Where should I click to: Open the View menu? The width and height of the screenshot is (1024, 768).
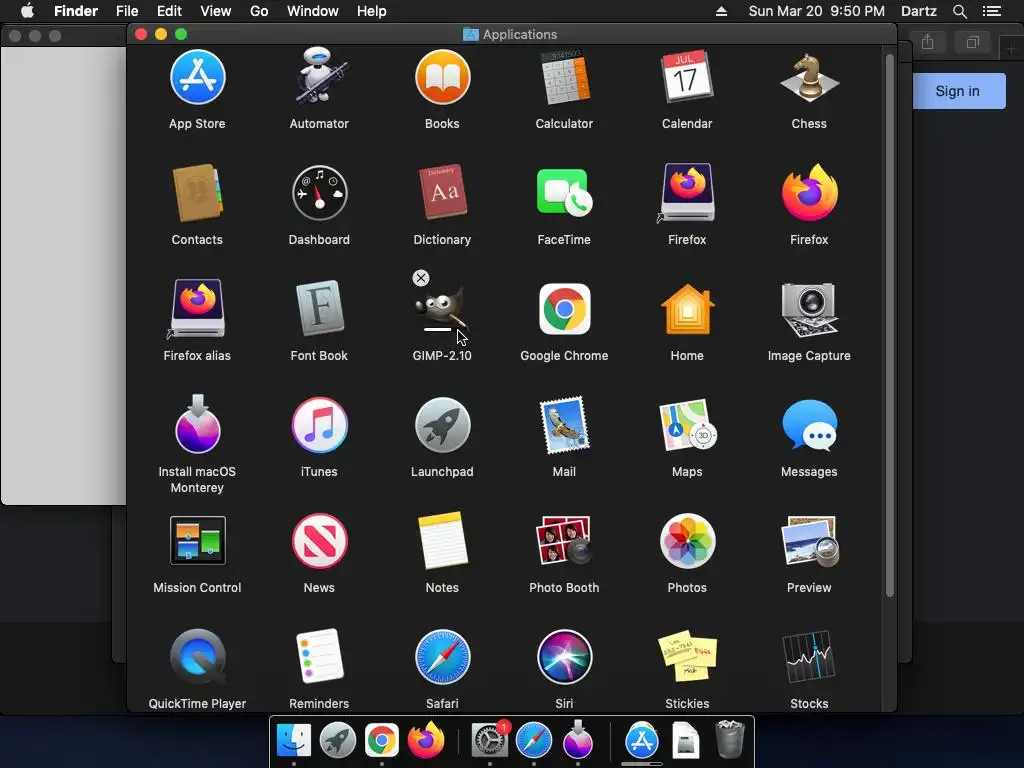[216, 11]
